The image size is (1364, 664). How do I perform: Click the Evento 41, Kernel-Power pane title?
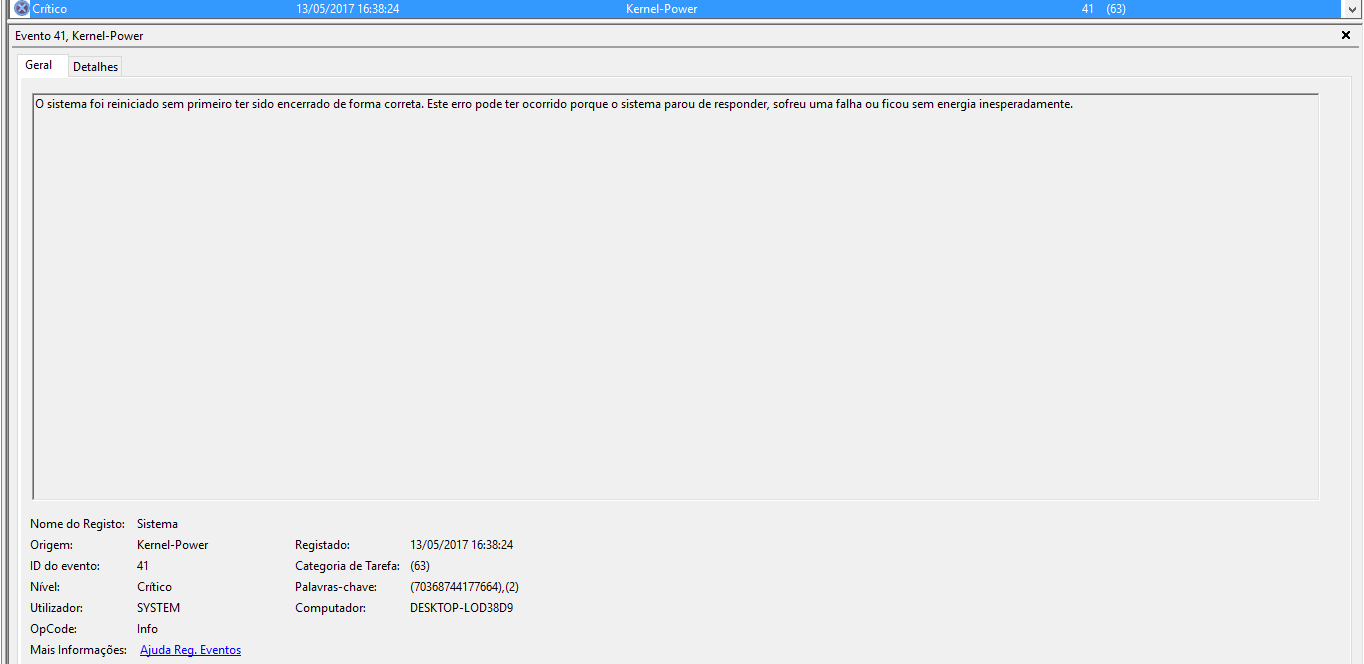[x=79, y=36]
